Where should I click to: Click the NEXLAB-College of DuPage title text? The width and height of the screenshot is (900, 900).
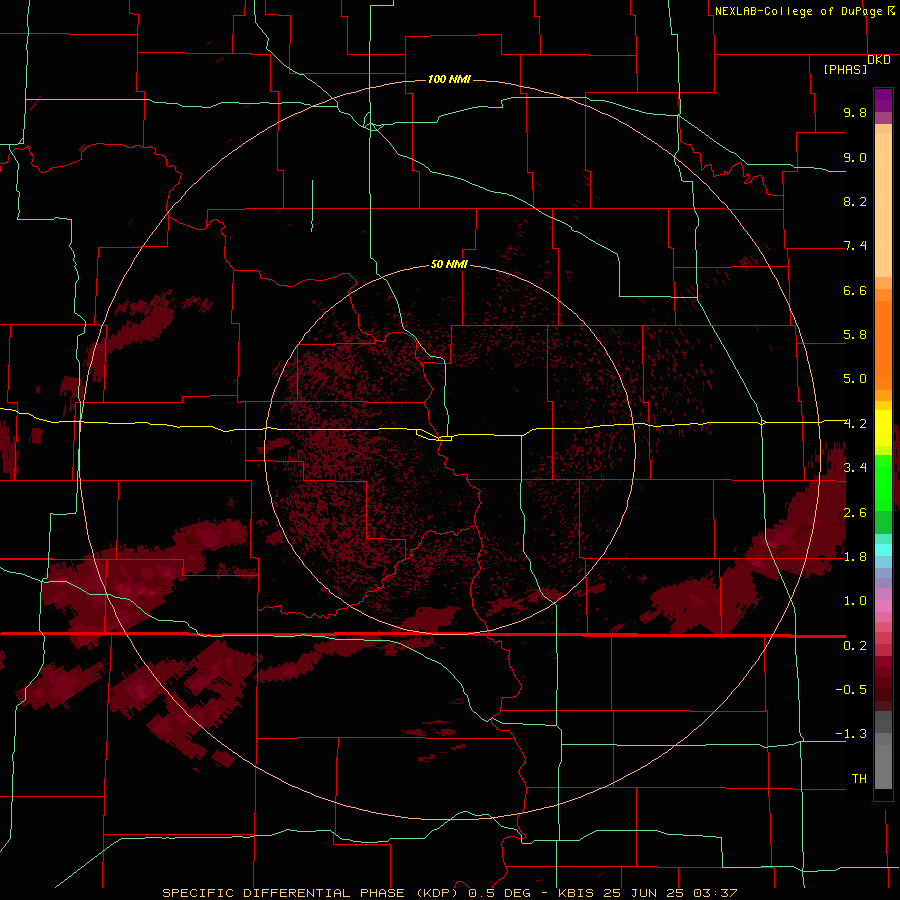point(798,11)
